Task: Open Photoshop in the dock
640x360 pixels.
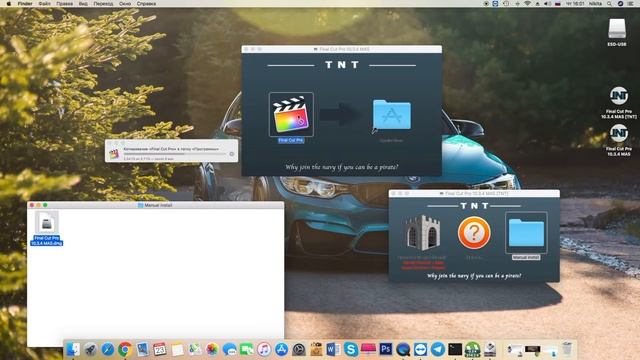Action: [386, 349]
